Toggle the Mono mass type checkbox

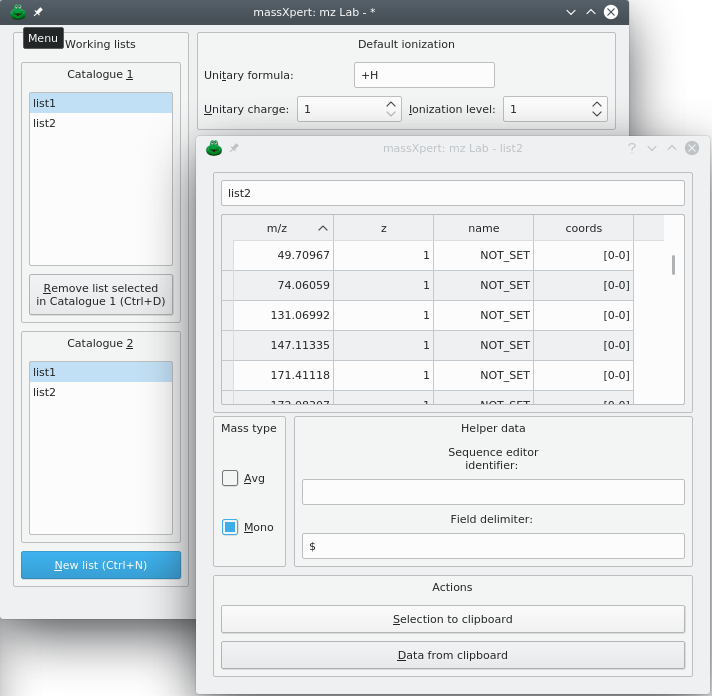pyautogui.click(x=230, y=527)
